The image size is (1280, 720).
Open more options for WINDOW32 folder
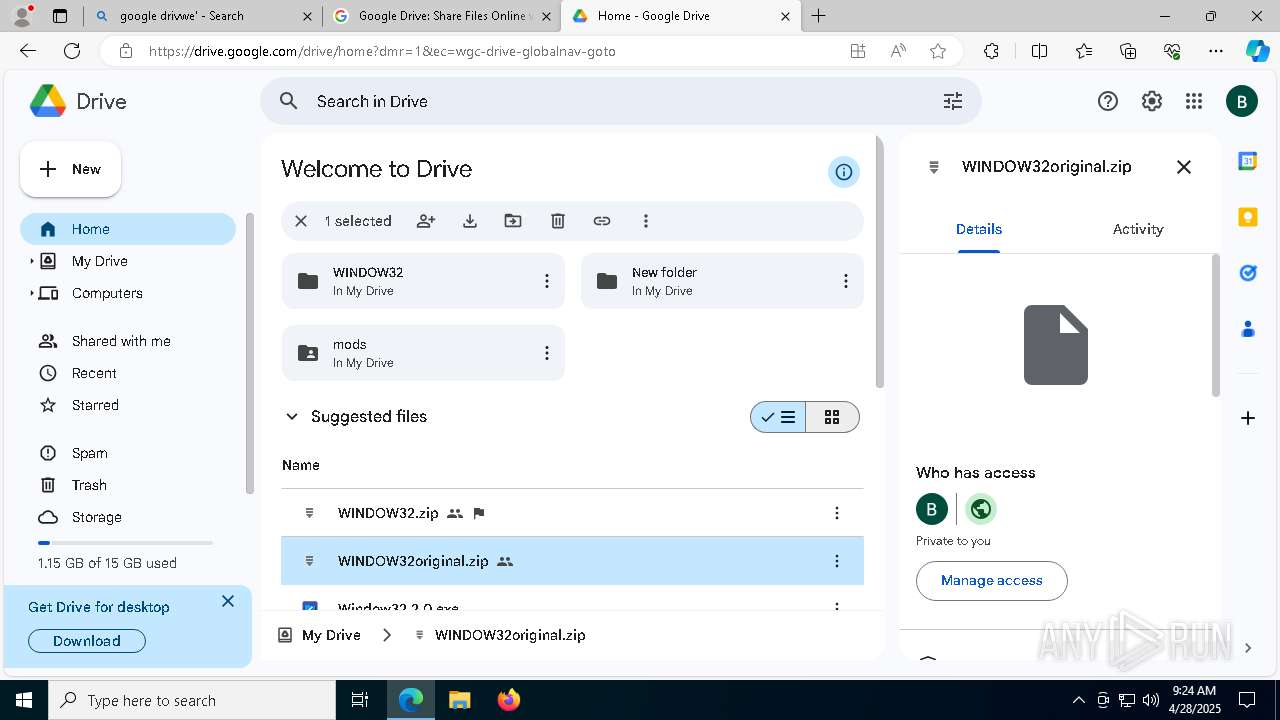point(547,281)
